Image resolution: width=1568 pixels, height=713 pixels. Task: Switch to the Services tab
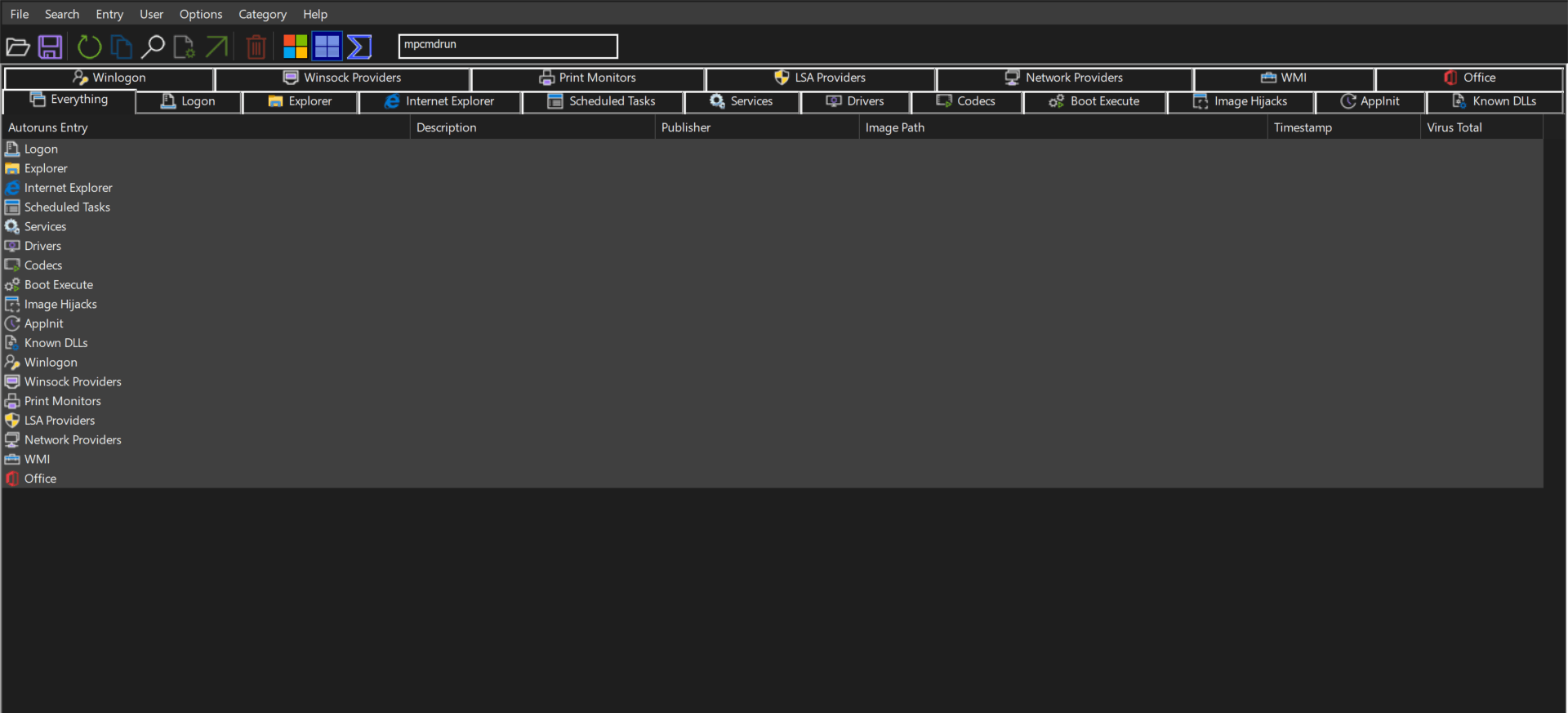[742, 101]
